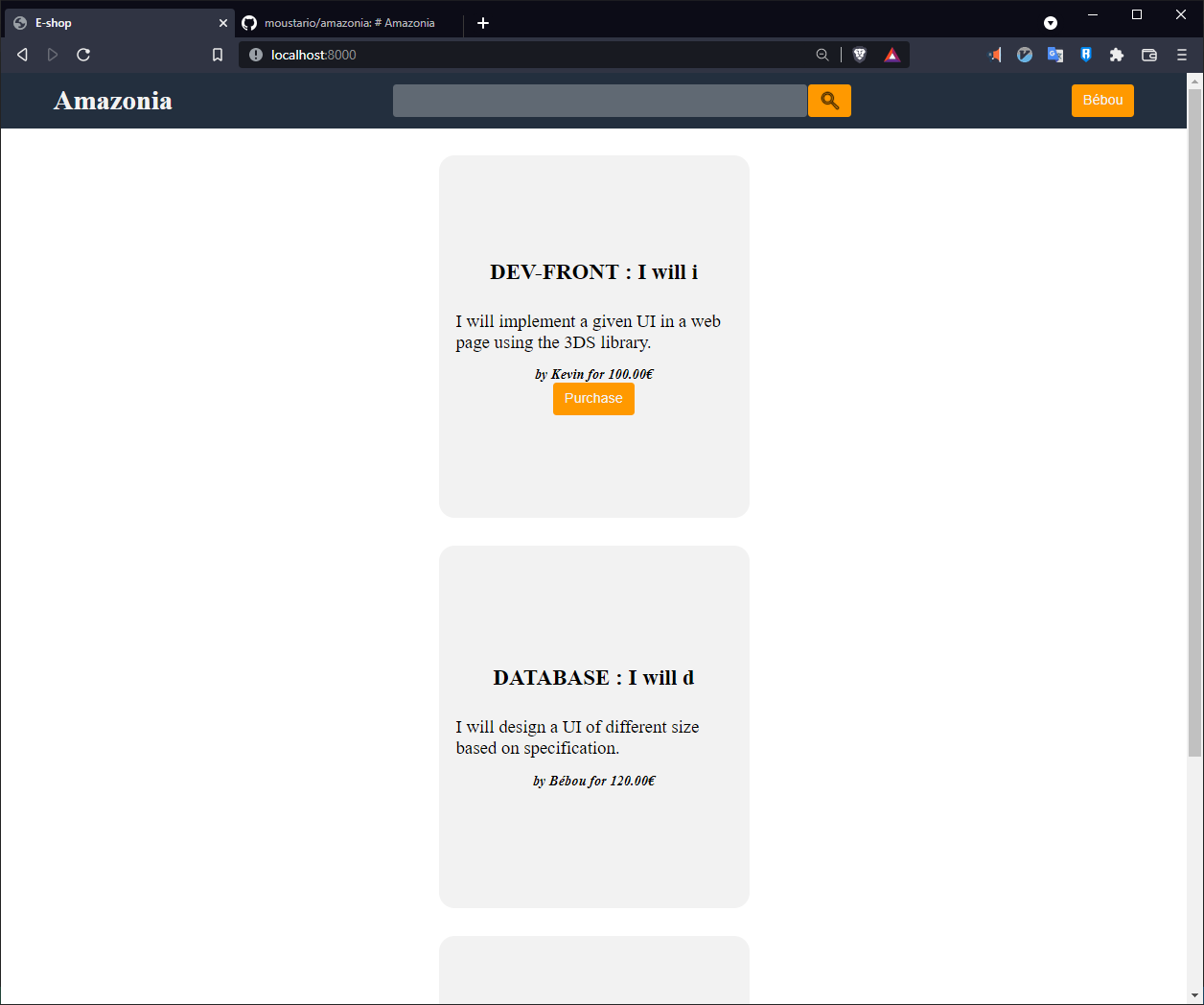Maximize the browser window
The width and height of the screenshot is (1204, 1005).
pos(1137,14)
